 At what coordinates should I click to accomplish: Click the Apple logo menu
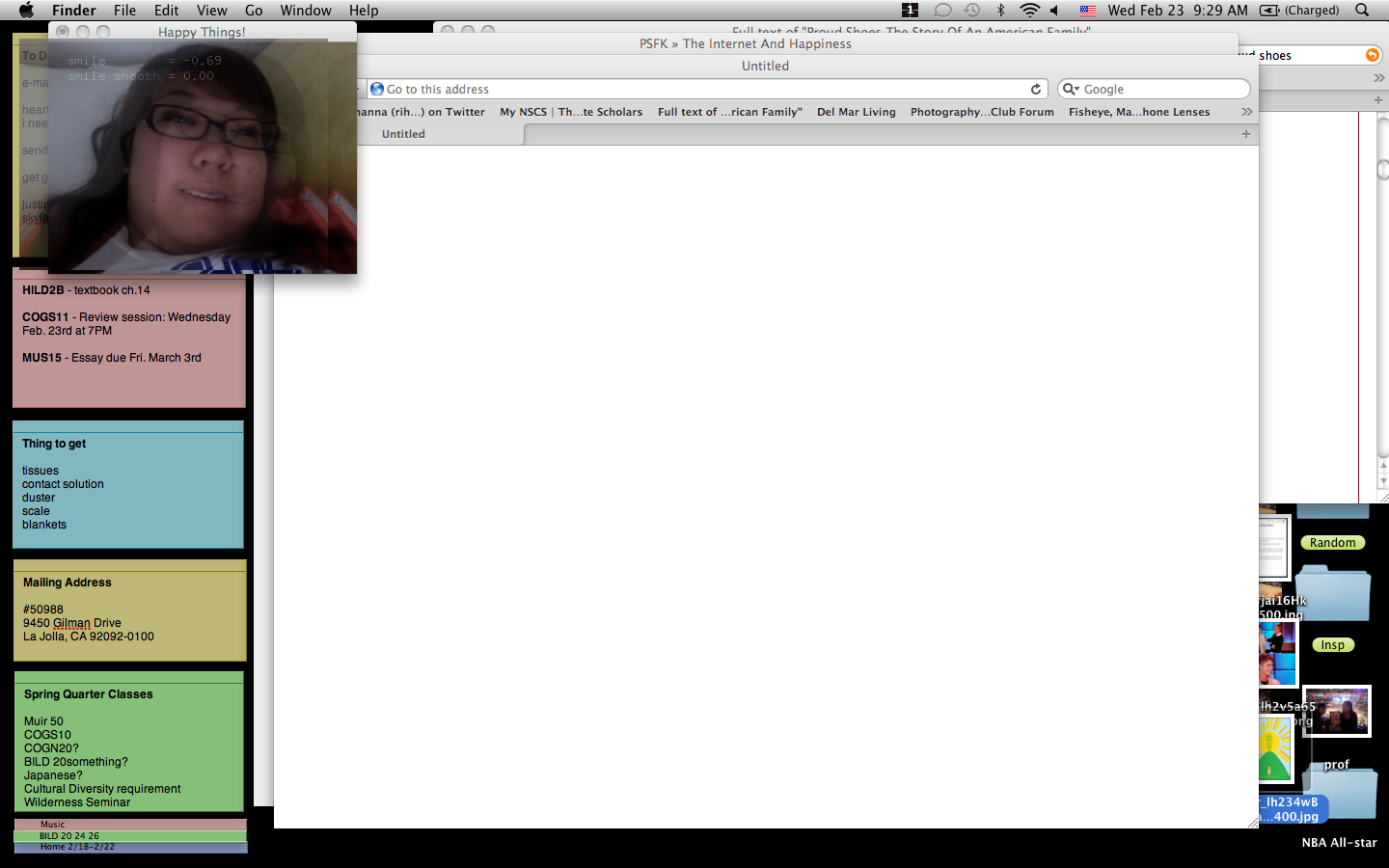(26, 10)
